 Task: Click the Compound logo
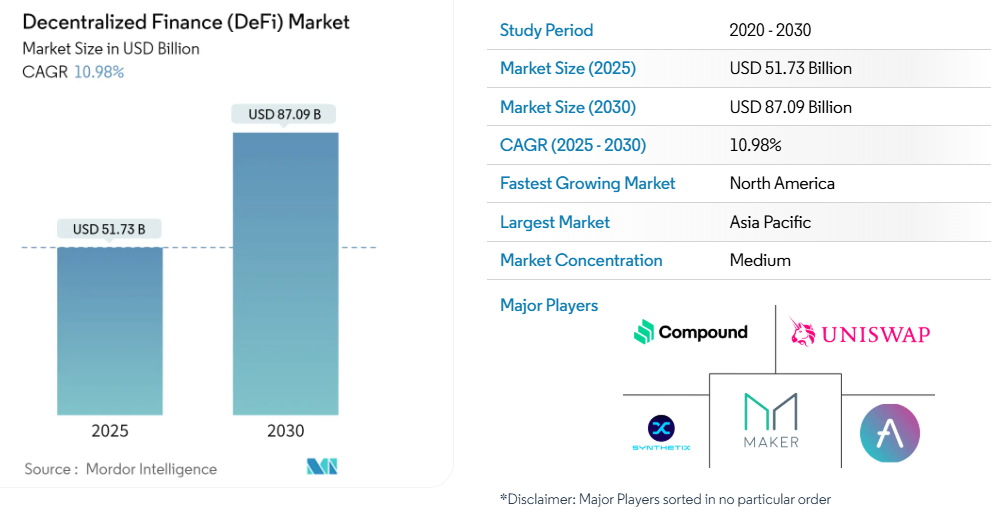pos(690,332)
